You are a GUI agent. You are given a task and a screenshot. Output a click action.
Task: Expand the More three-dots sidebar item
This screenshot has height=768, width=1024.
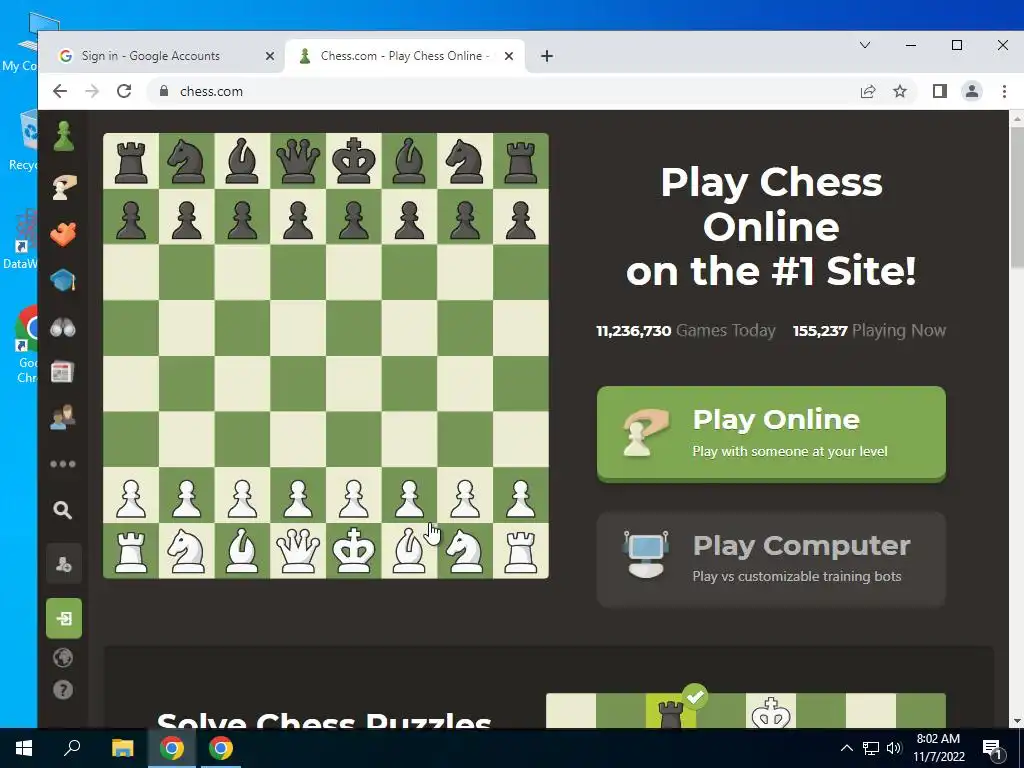(x=63, y=464)
